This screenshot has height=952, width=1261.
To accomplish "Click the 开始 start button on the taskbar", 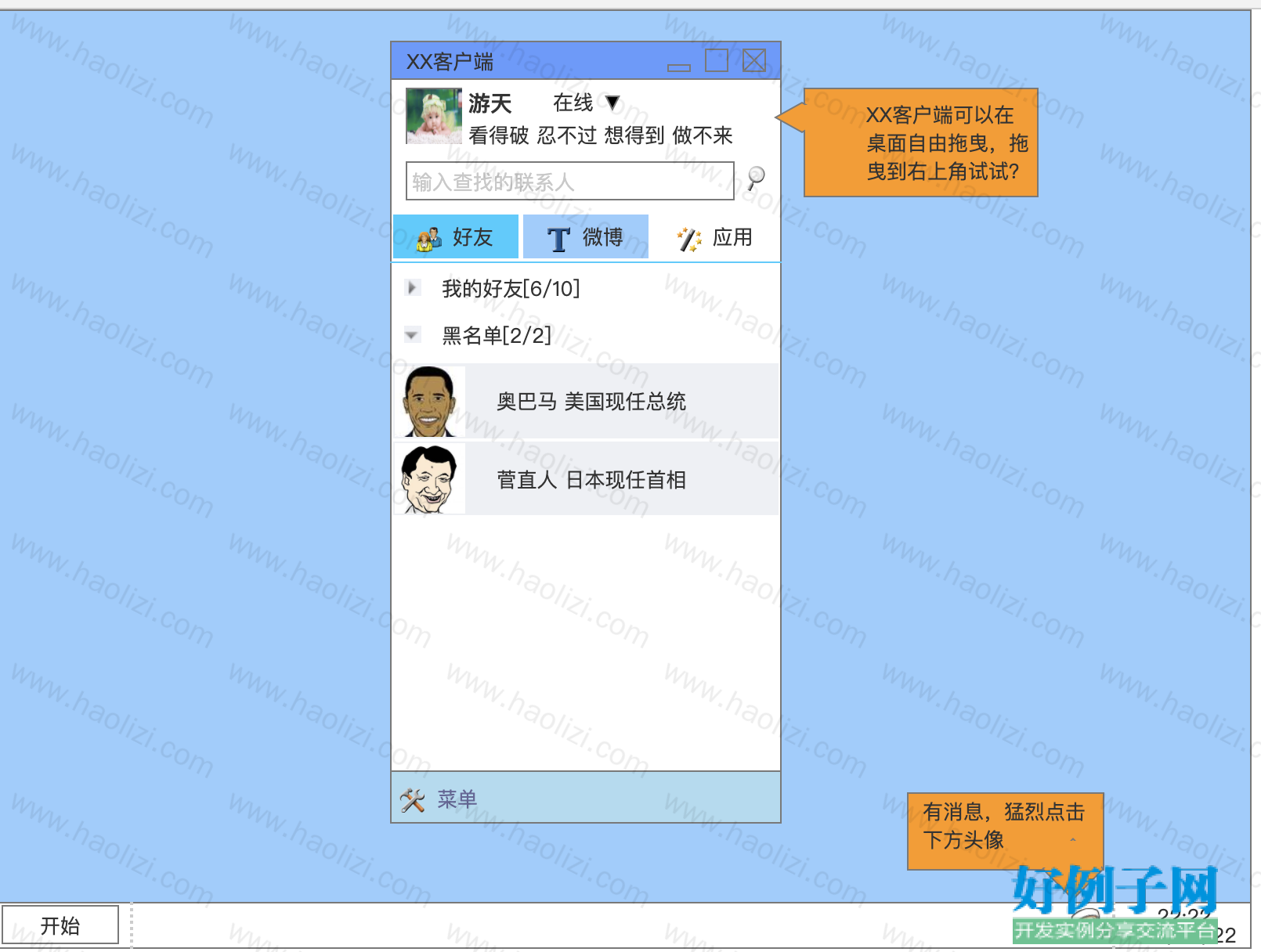I will click(60, 925).
